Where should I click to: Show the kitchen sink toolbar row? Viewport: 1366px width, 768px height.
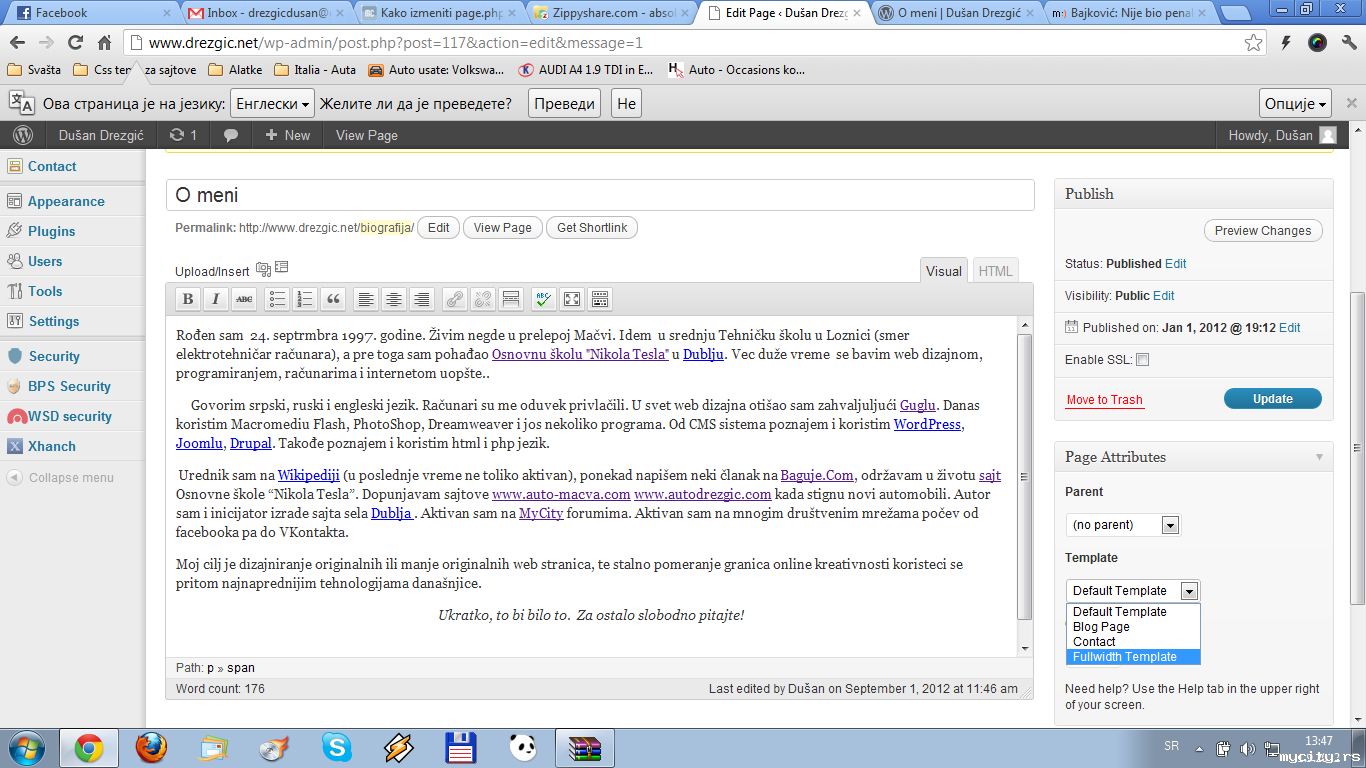point(600,299)
